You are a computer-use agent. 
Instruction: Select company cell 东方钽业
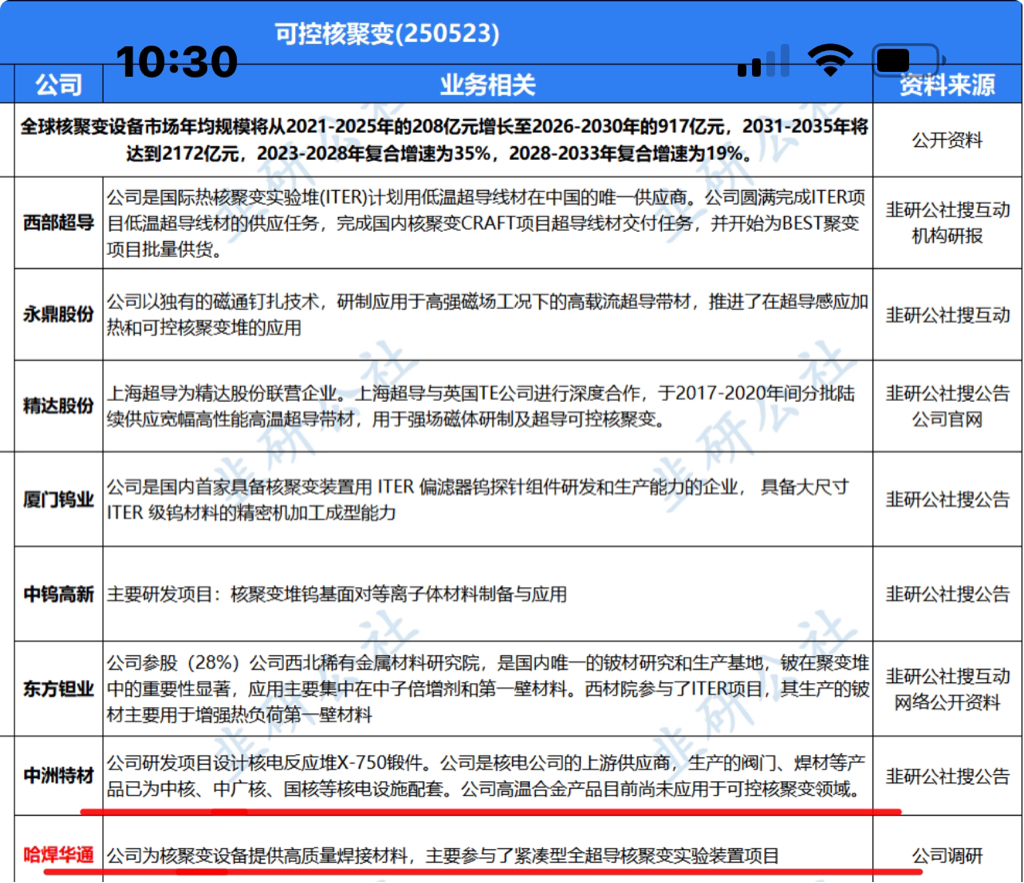tap(59, 689)
